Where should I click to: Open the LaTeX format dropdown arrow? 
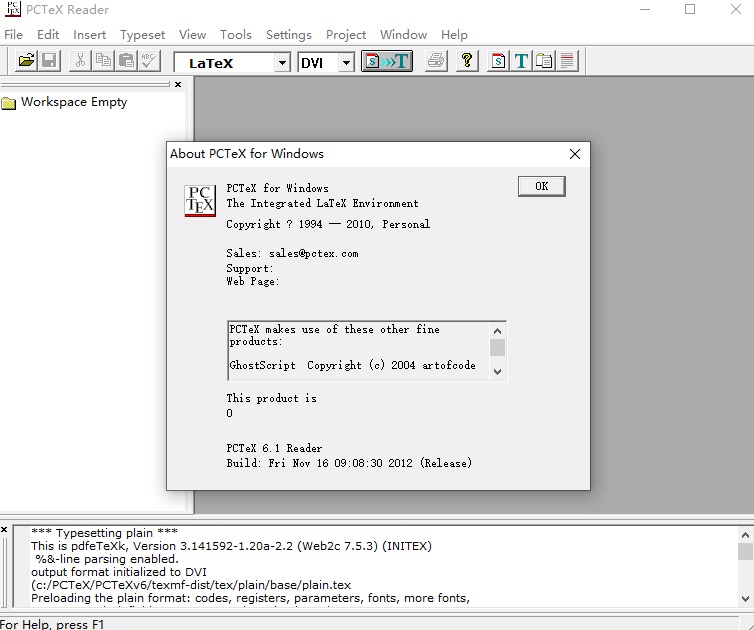pyautogui.click(x=282, y=63)
